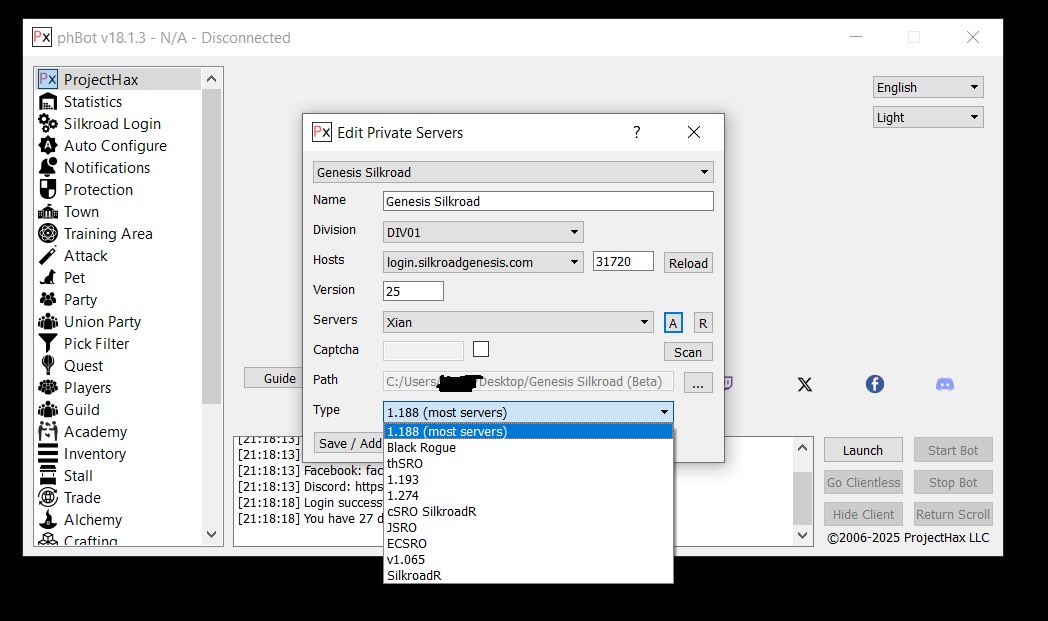Click the Silkroad Login gear icon
Viewport: 1048px width, 621px height.
click(47, 124)
